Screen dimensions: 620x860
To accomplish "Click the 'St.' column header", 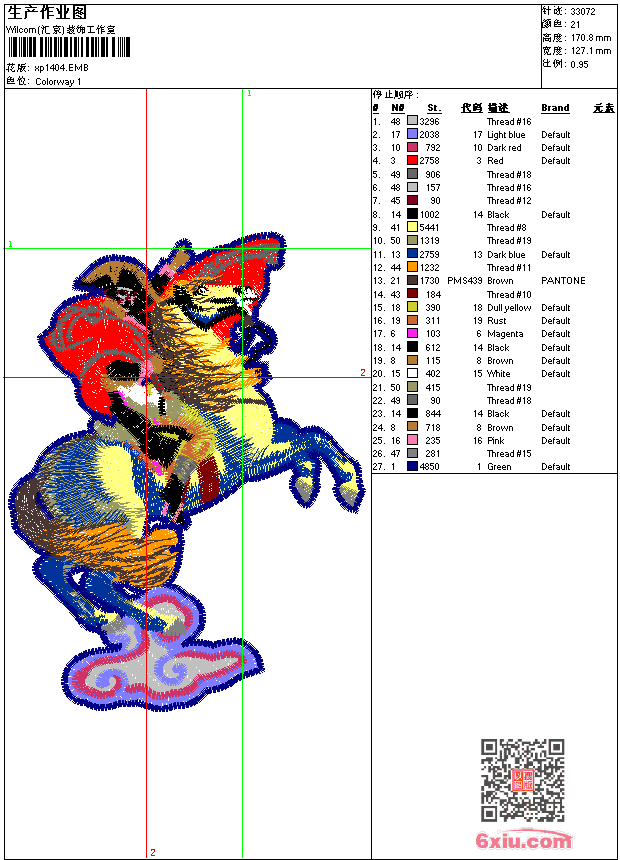I will 434,108.
